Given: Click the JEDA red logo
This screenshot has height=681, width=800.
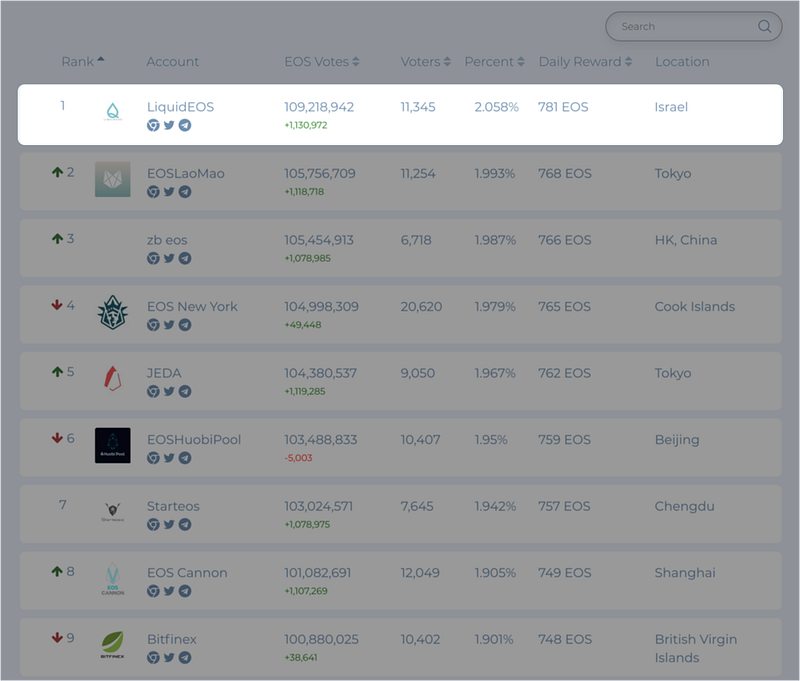Looking at the screenshot, I should 113,379.
